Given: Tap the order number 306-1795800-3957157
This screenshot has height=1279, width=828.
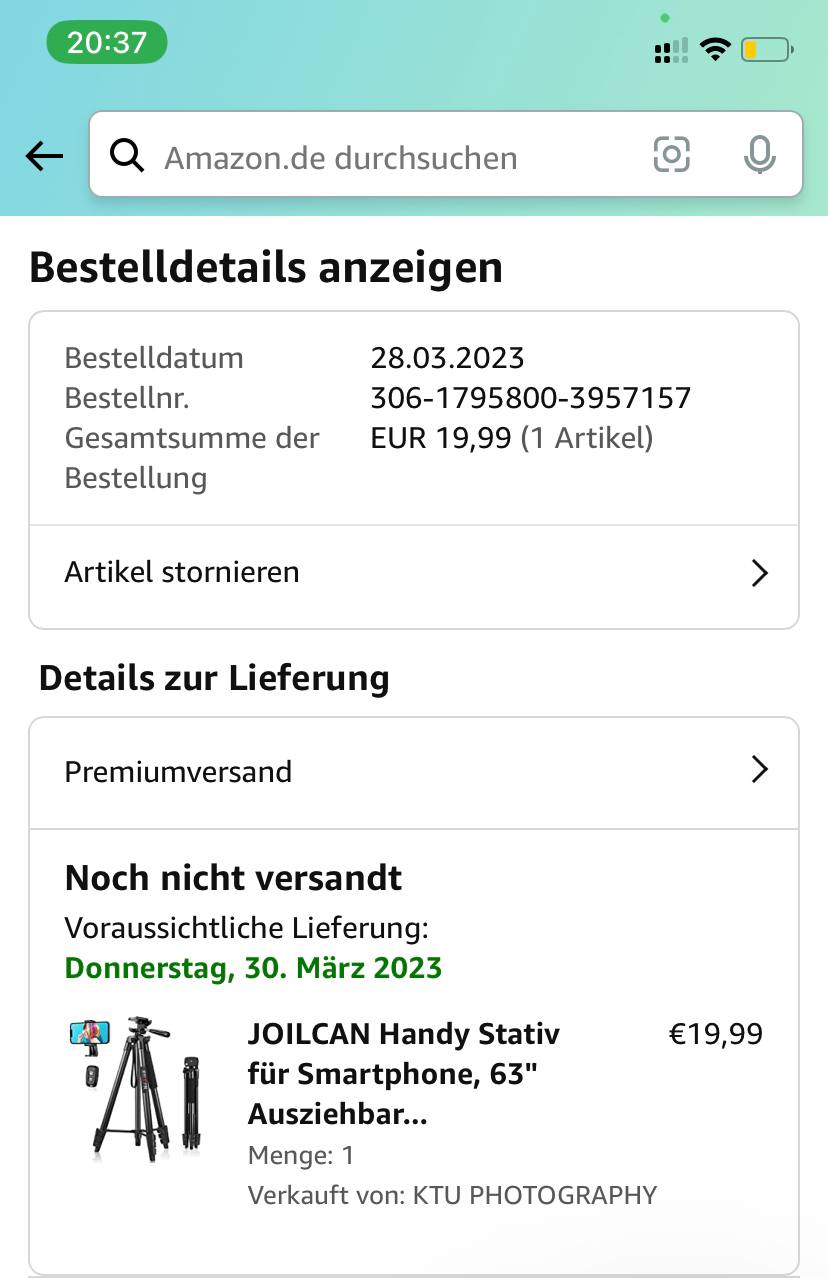Looking at the screenshot, I should click(530, 398).
